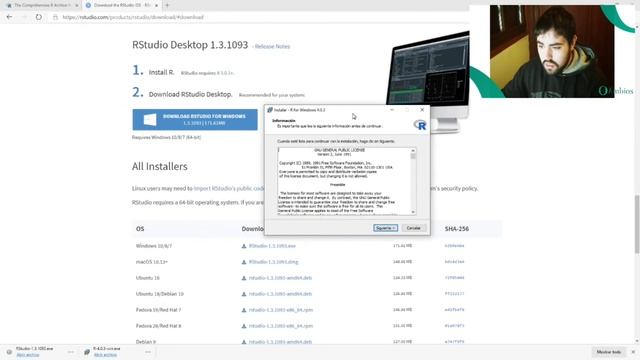
Task: Click Abrir archivo under R-4.0.3-win.exe download
Action: pyautogui.click(x=105, y=355)
